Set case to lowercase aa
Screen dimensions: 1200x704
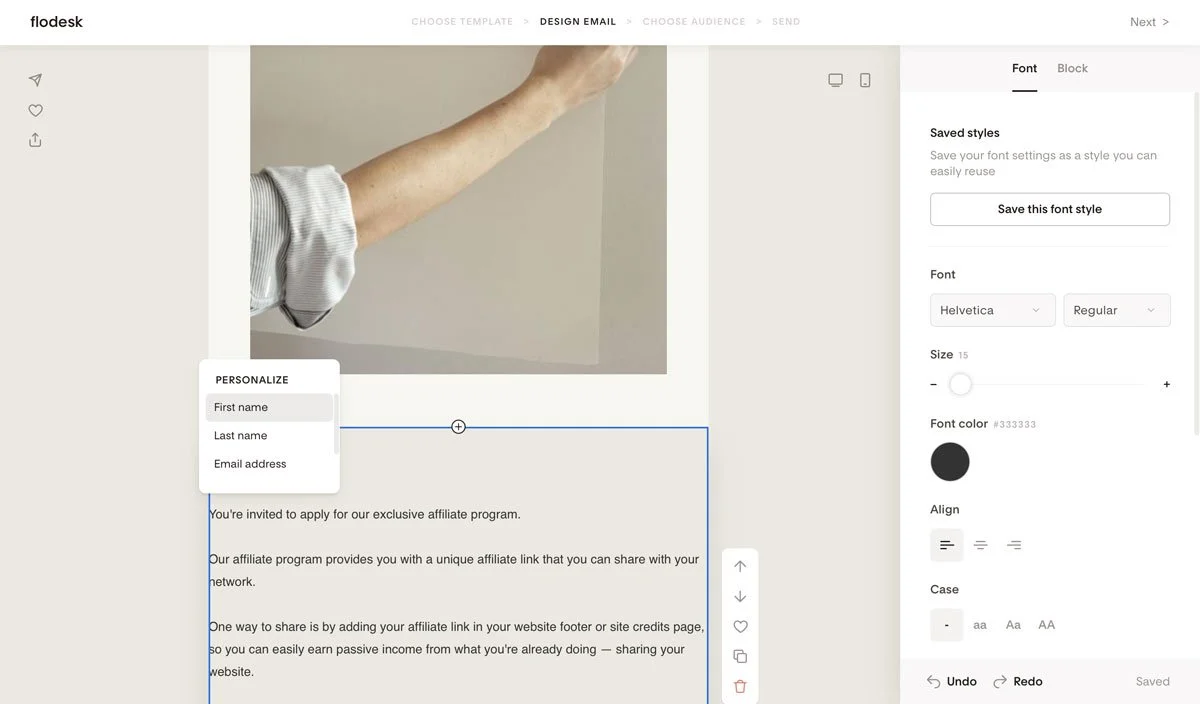coord(980,625)
